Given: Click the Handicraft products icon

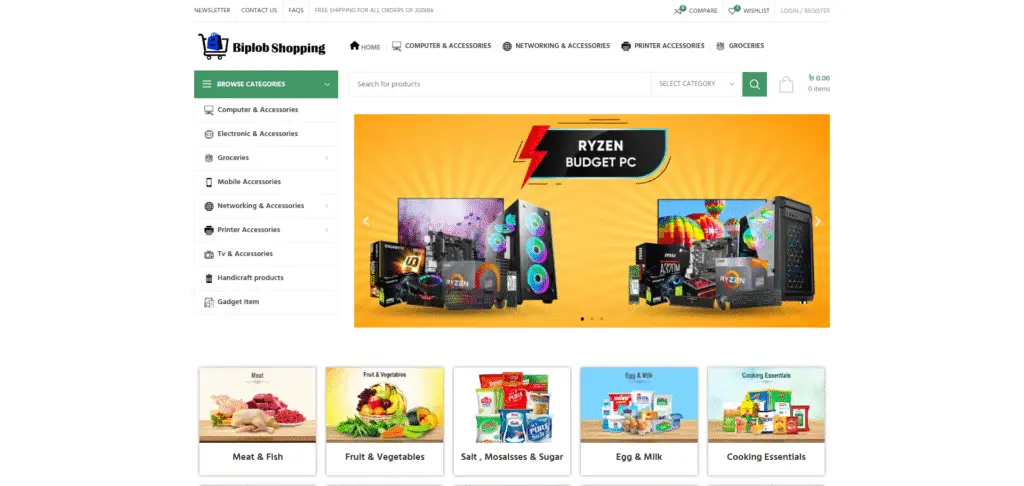Looking at the screenshot, I should pyautogui.click(x=209, y=278).
